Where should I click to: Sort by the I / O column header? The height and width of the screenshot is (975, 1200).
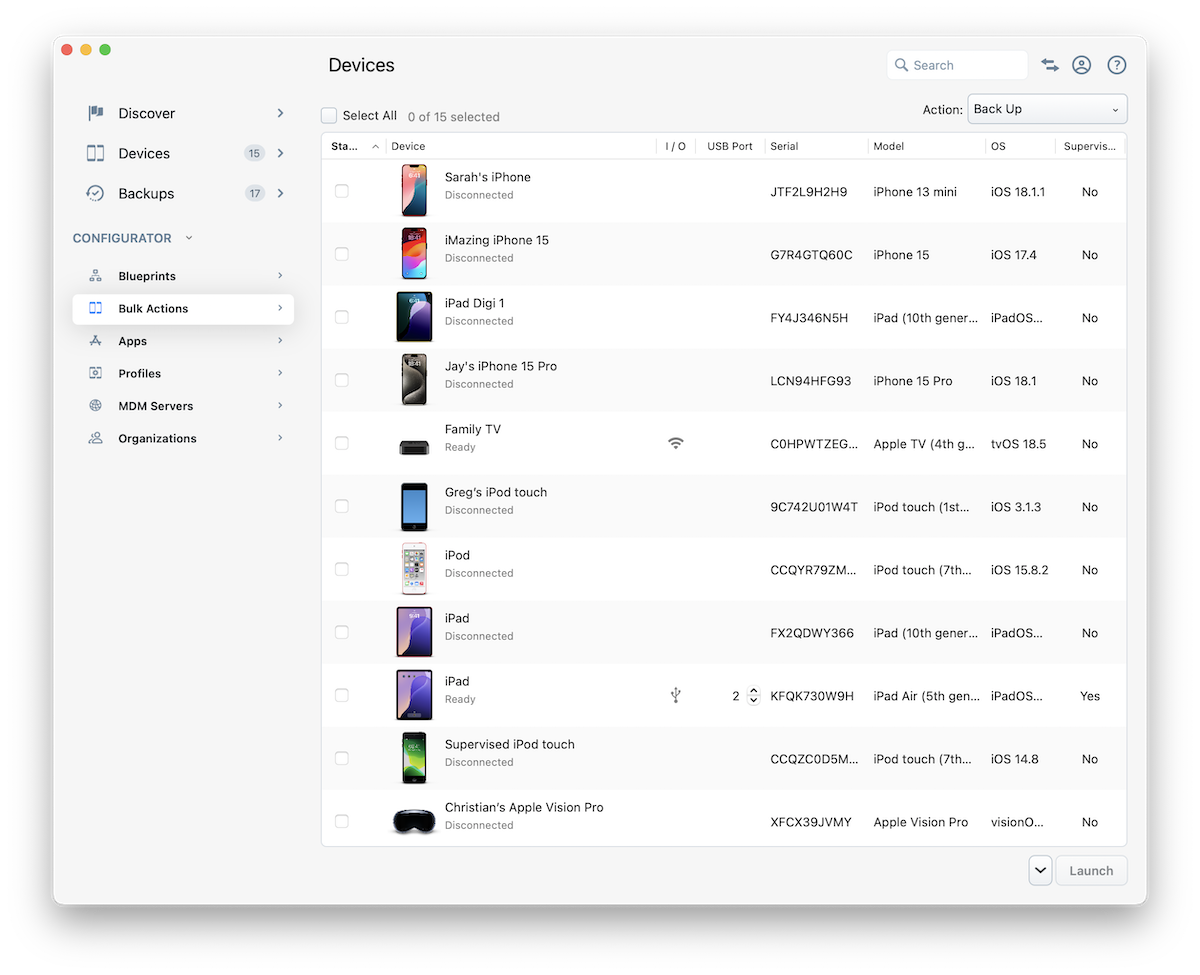tap(676, 146)
